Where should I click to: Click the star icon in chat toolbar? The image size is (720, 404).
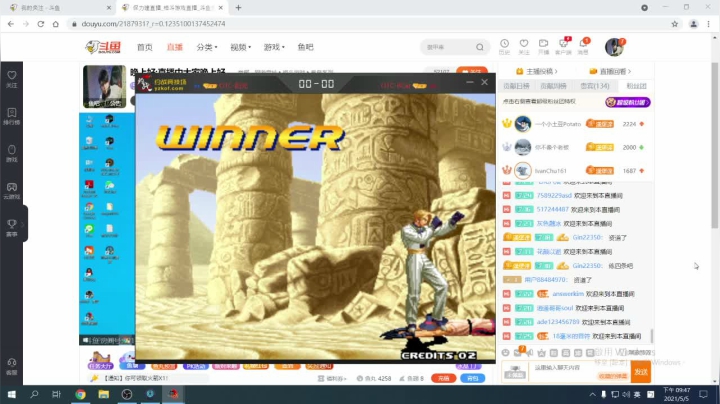(541, 353)
